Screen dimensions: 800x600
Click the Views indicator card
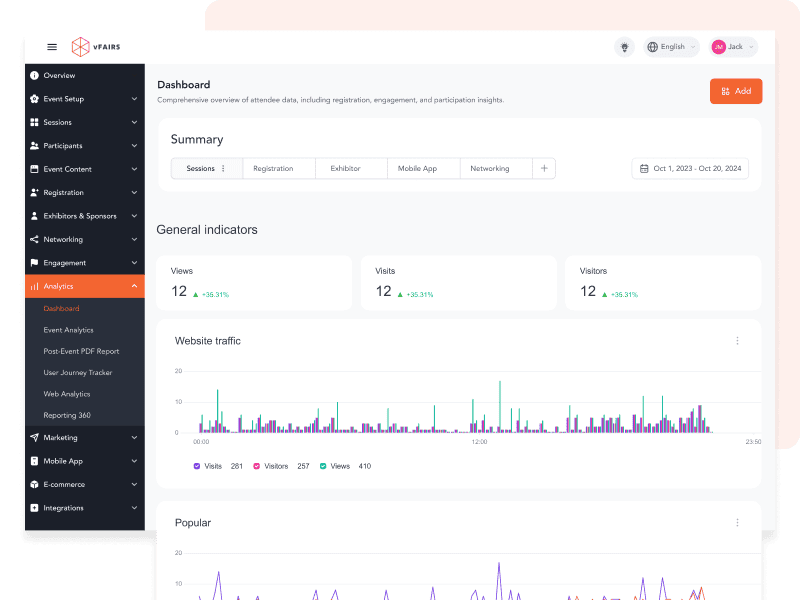[254, 283]
